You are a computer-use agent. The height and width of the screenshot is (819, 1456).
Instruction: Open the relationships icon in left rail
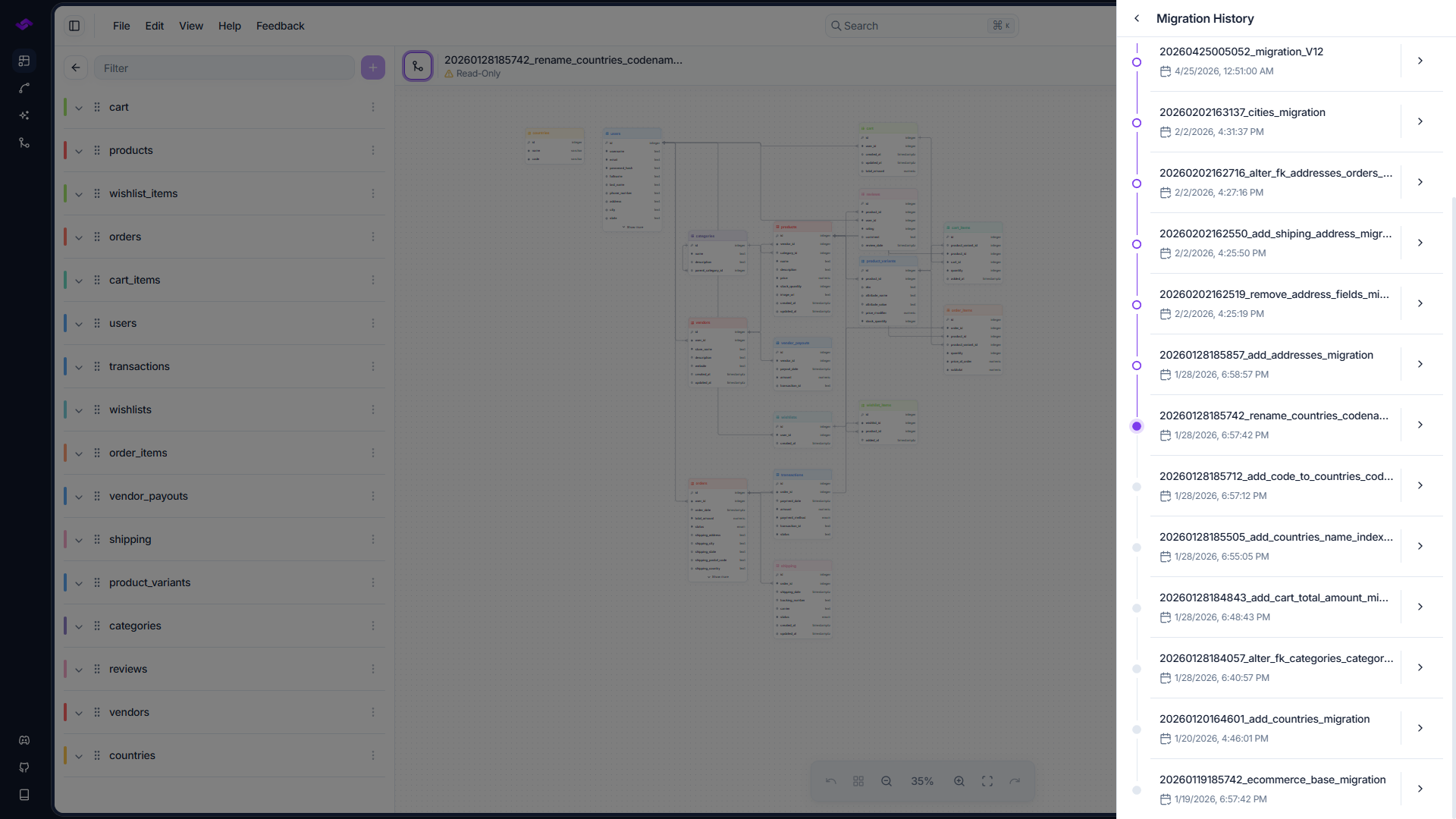pyautogui.click(x=24, y=88)
